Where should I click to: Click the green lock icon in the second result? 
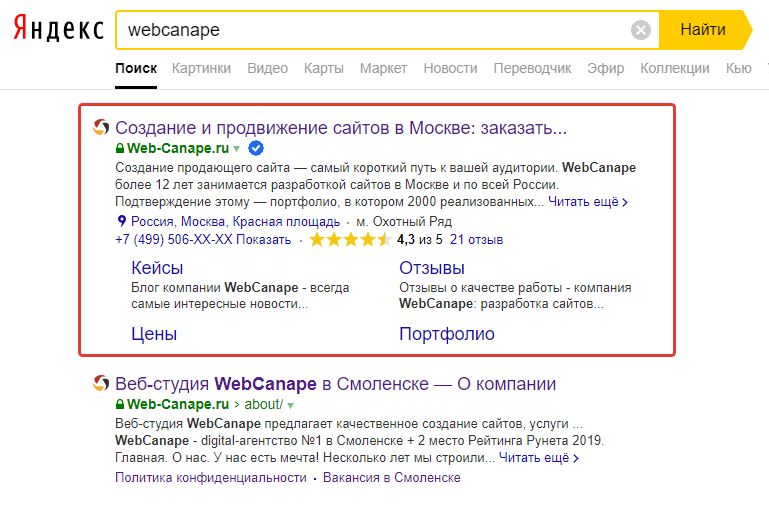coord(121,405)
